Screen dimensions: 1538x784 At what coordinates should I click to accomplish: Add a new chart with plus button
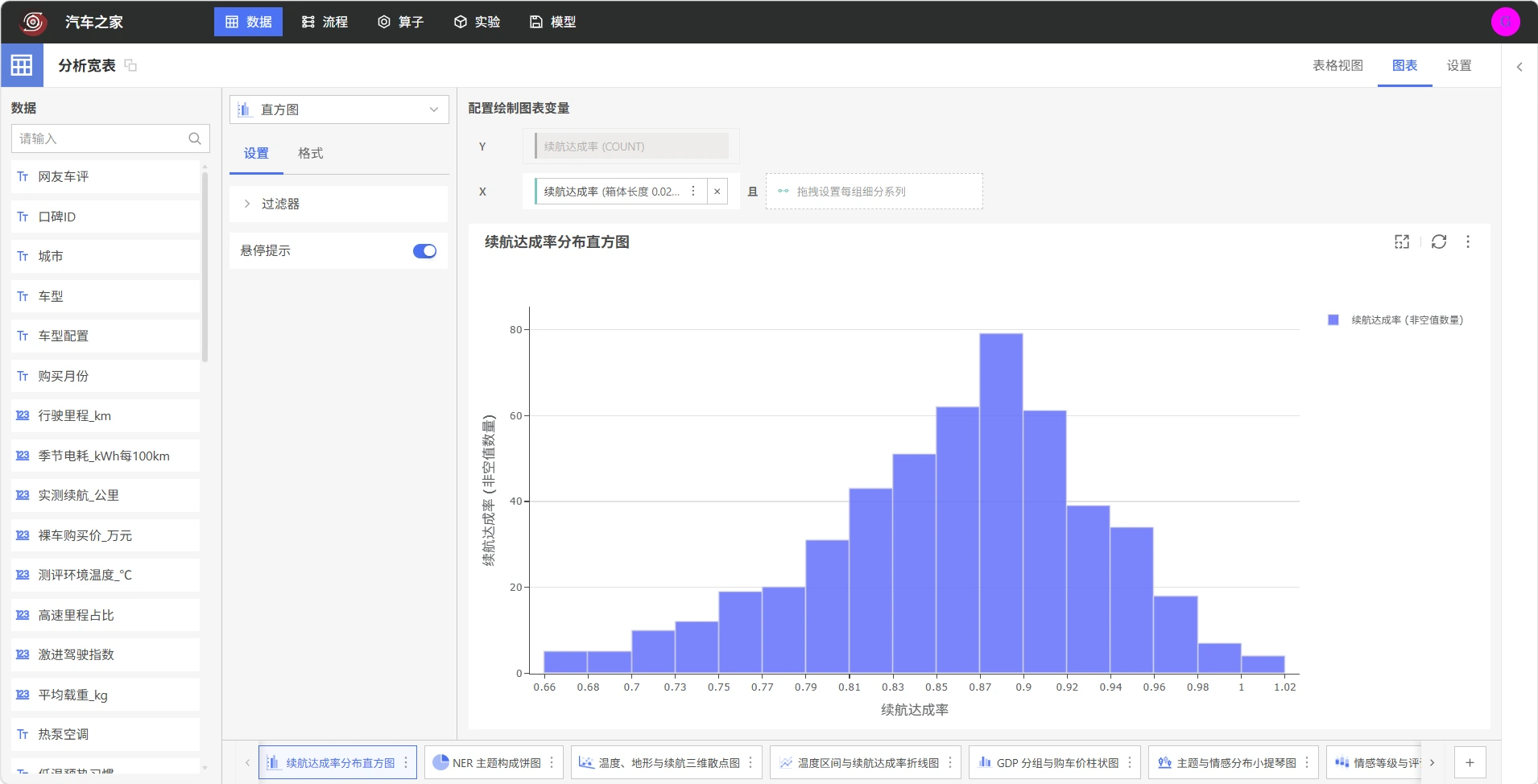[x=1470, y=762]
